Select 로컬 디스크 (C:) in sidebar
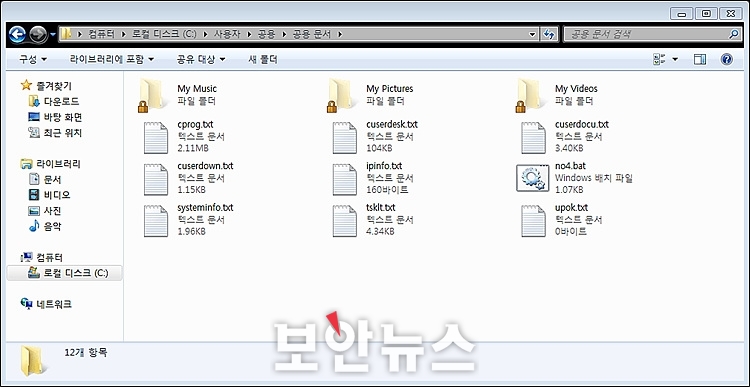The height and width of the screenshot is (387, 750). click(x=76, y=273)
